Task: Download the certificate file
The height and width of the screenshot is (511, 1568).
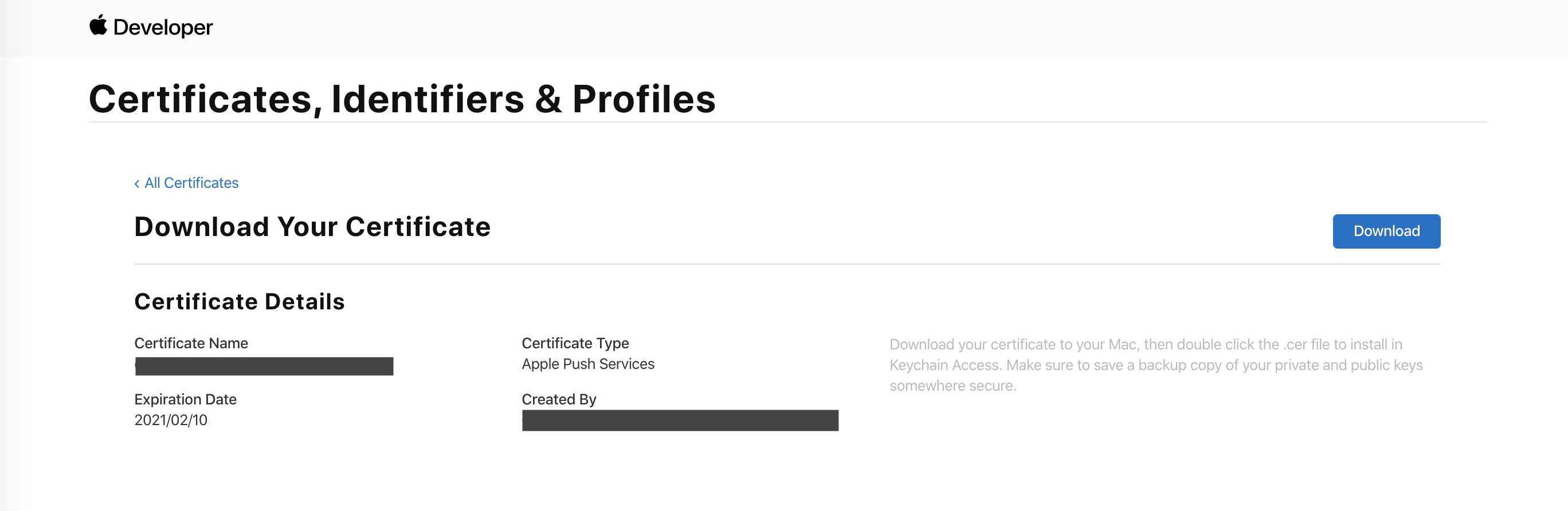Action: pyautogui.click(x=1386, y=231)
